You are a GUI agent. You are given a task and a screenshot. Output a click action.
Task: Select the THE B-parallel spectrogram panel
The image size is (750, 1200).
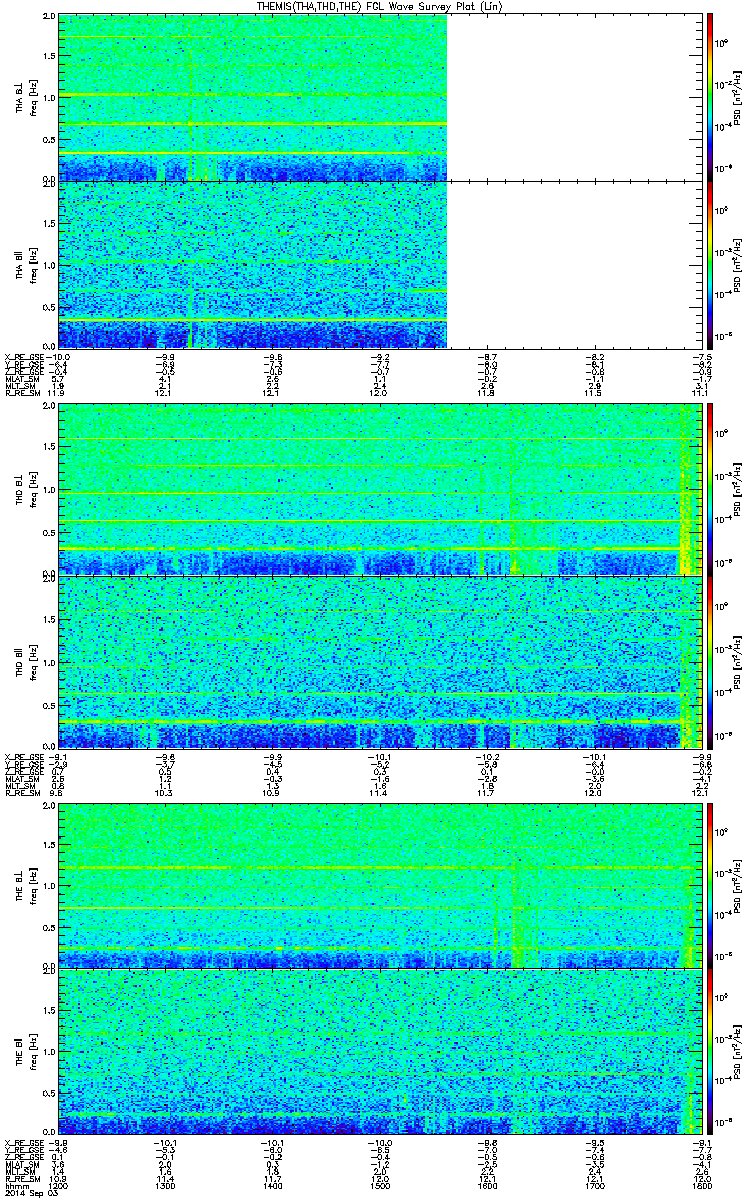(x=379, y=1050)
